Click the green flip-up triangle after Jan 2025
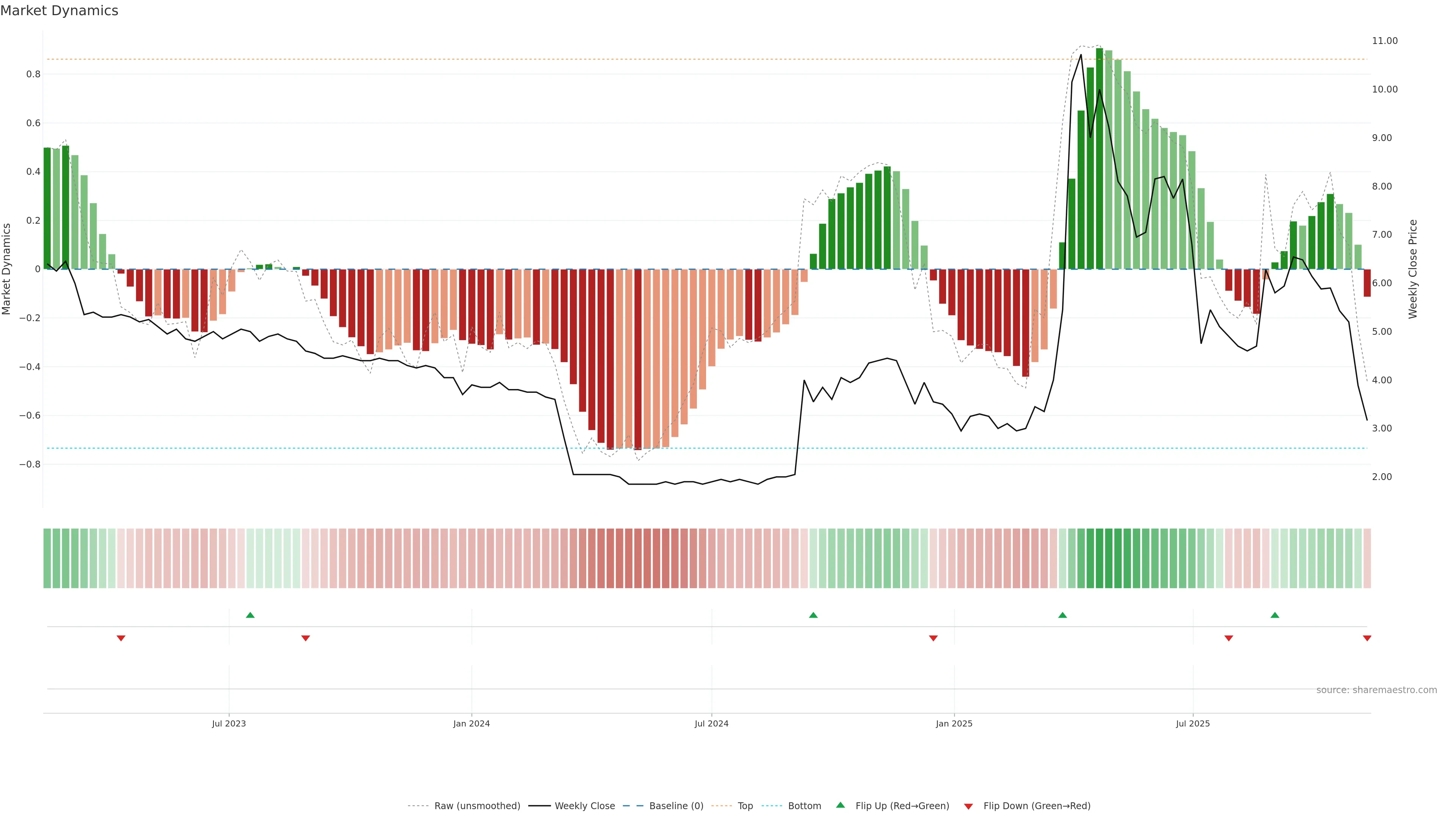This screenshot has width=1456, height=819. [x=1062, y=615]
